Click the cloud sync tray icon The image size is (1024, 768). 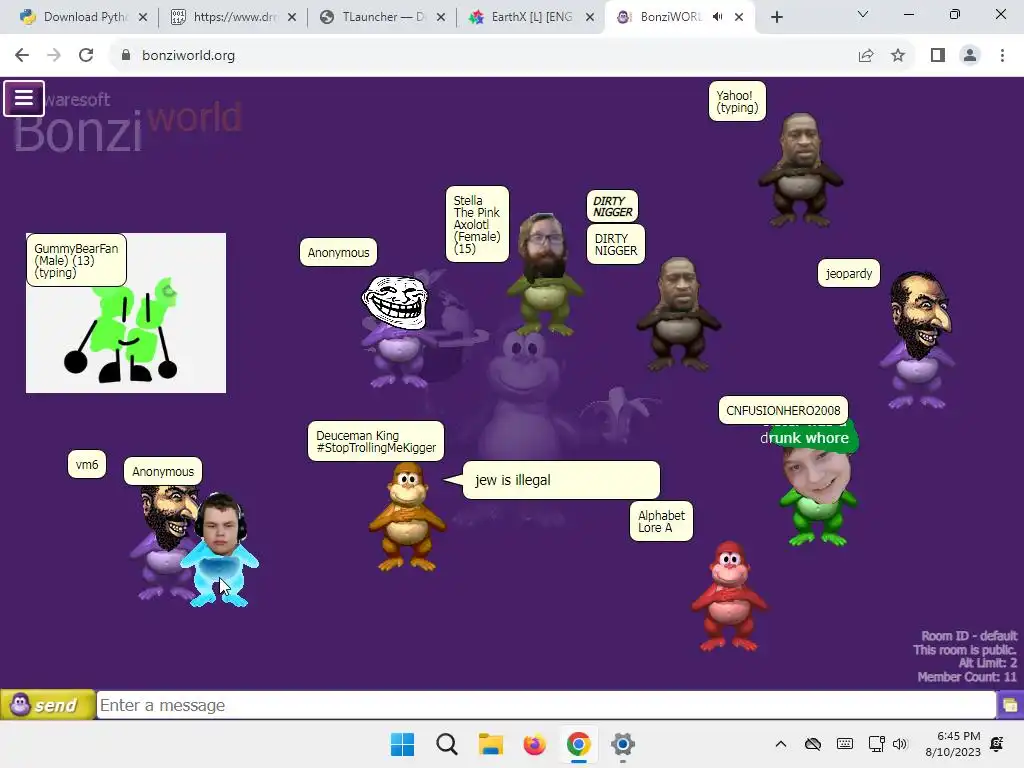812,744
